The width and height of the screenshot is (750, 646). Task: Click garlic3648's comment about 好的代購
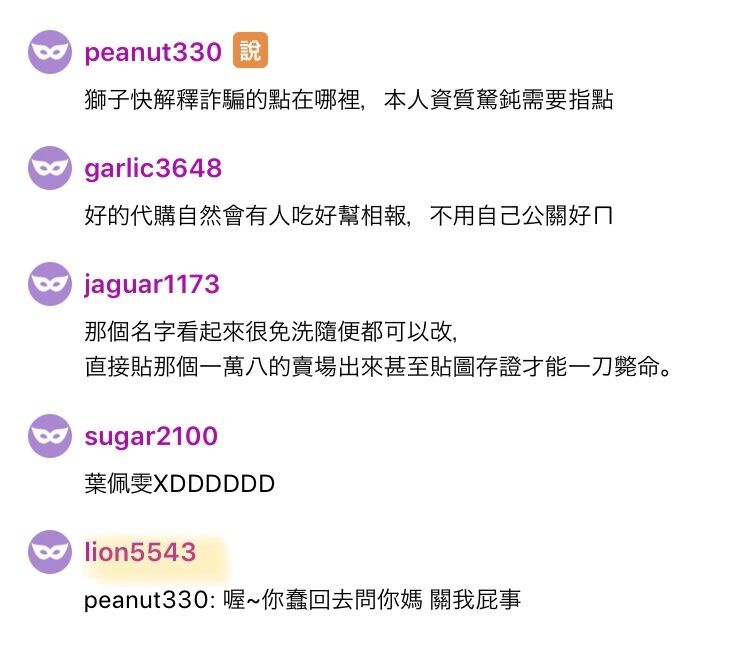pos(348,216)
